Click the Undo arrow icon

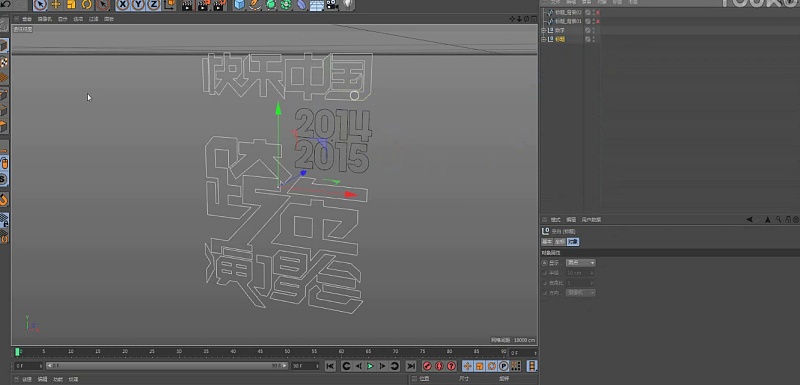click(6, 4)
